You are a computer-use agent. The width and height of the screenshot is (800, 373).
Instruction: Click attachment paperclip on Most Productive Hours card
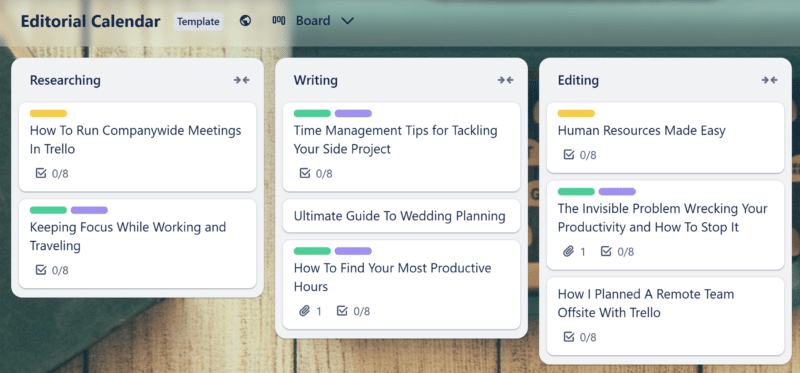pos(305,311)
